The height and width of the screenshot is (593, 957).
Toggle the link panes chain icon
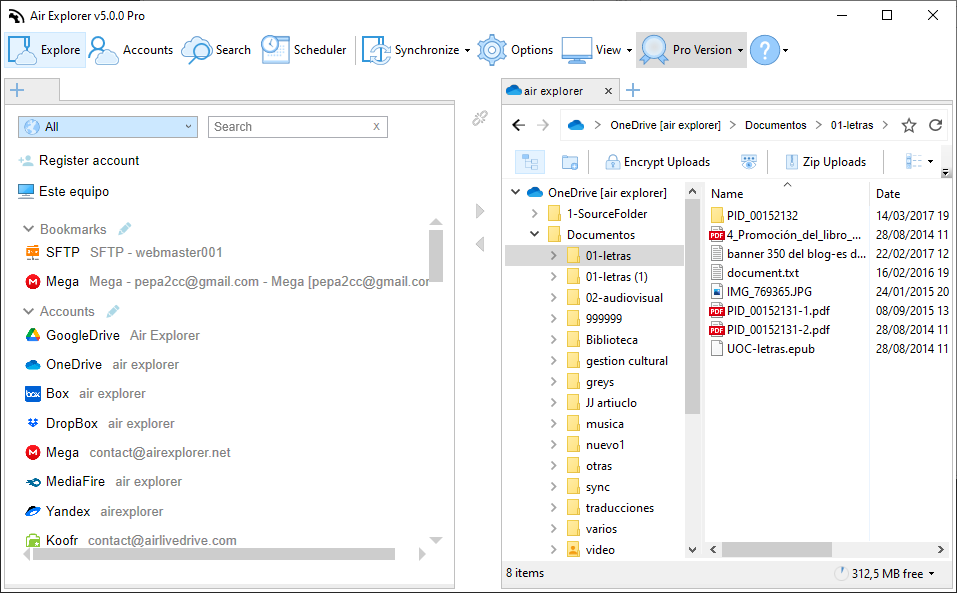pos(480,118)
